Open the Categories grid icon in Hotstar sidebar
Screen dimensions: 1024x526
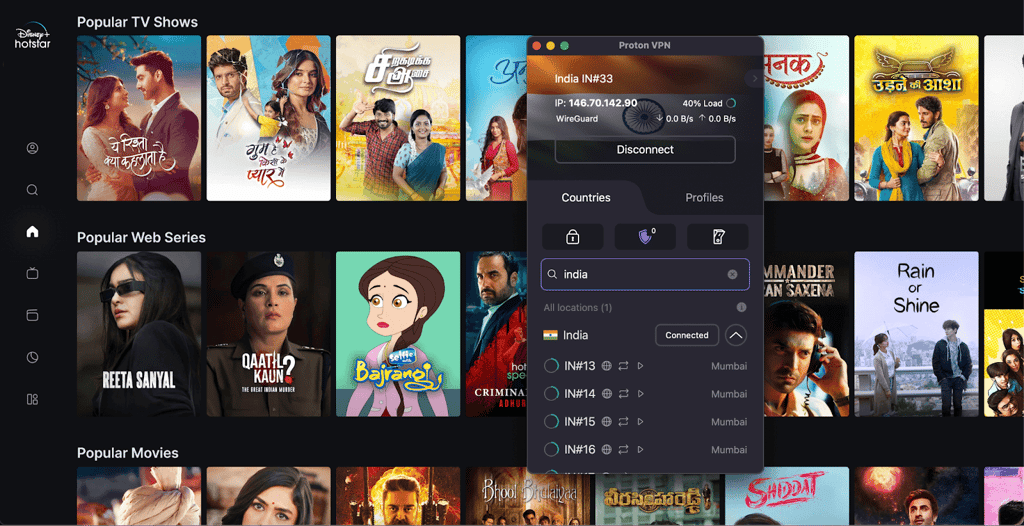[x=32, y=399]
